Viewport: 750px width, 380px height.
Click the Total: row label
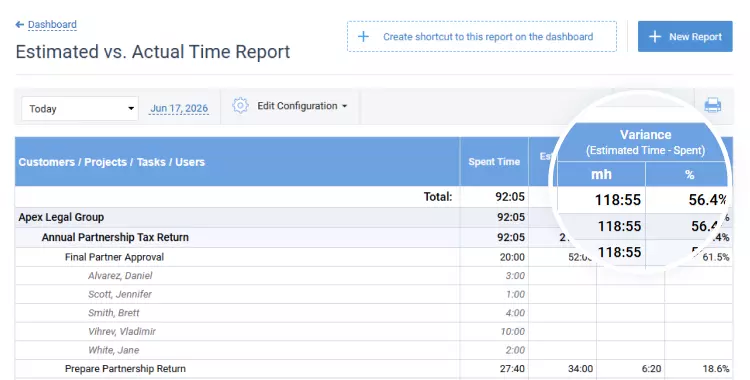[x=438, y=197]
